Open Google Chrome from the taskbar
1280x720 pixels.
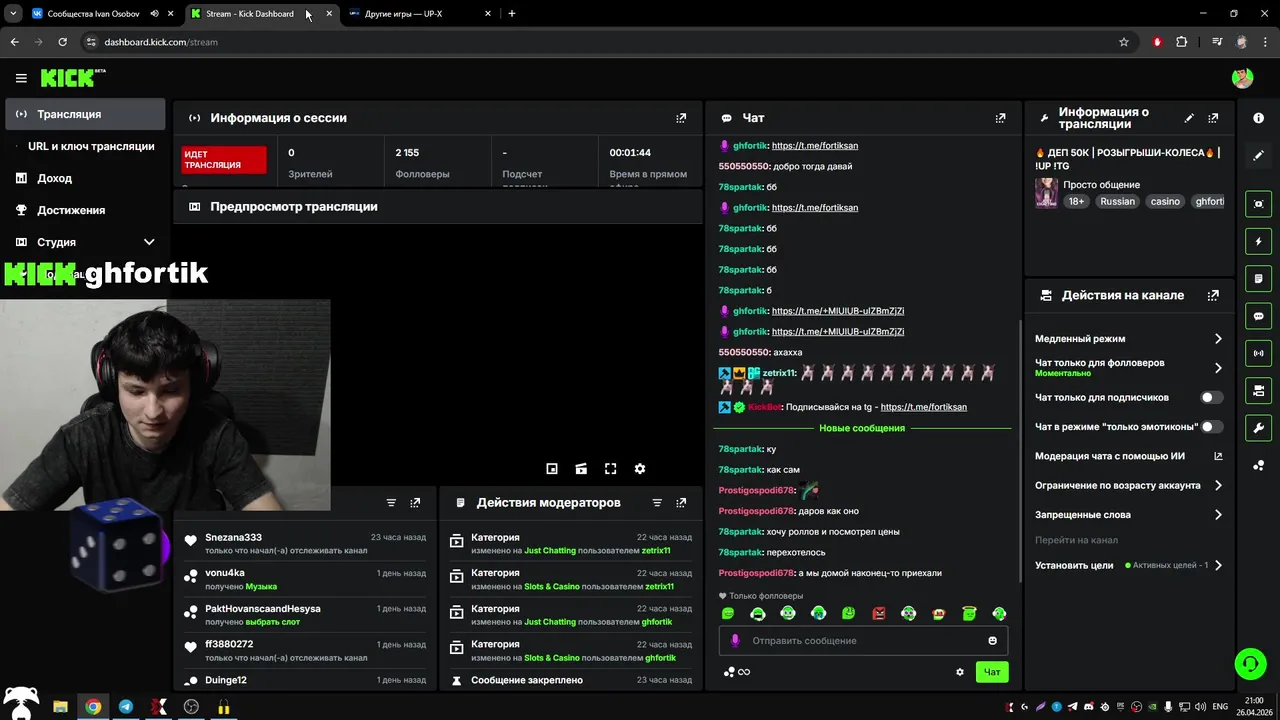click(93, 707)
